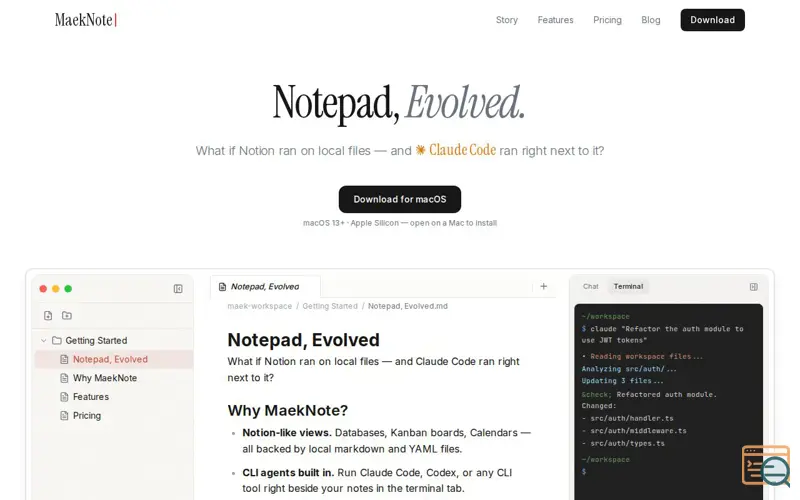Click the Pricing document icon in sidebar
The width and height of the screenshot is (800, 500).
[x=64, y=416]
